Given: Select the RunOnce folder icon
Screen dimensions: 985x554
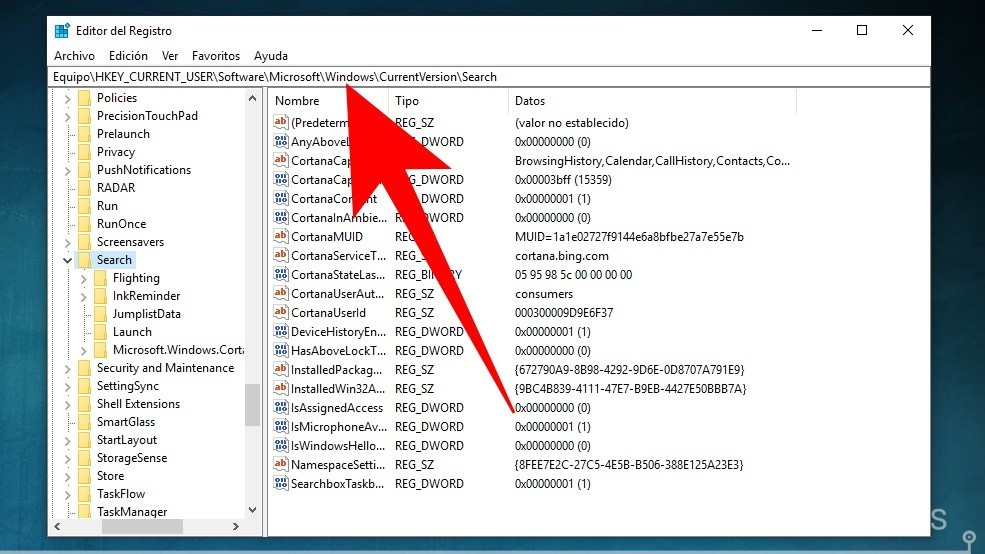Looking at the screenshot, I should [x=84, y=224].
